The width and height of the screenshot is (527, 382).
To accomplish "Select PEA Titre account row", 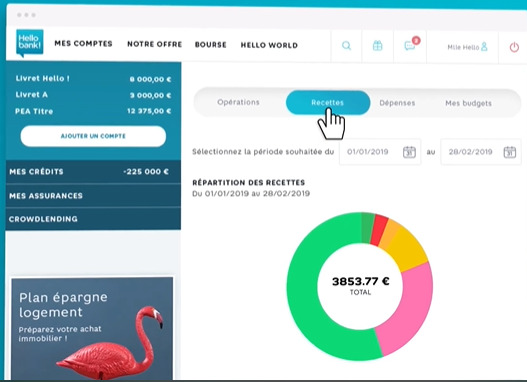I will coord(93,111).
